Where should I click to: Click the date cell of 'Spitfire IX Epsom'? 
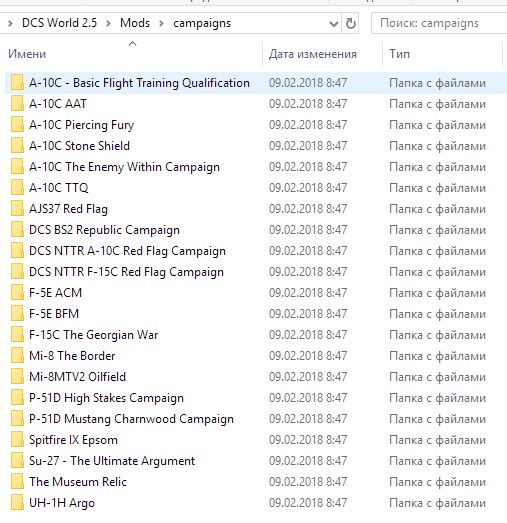(x=308, y=440)
